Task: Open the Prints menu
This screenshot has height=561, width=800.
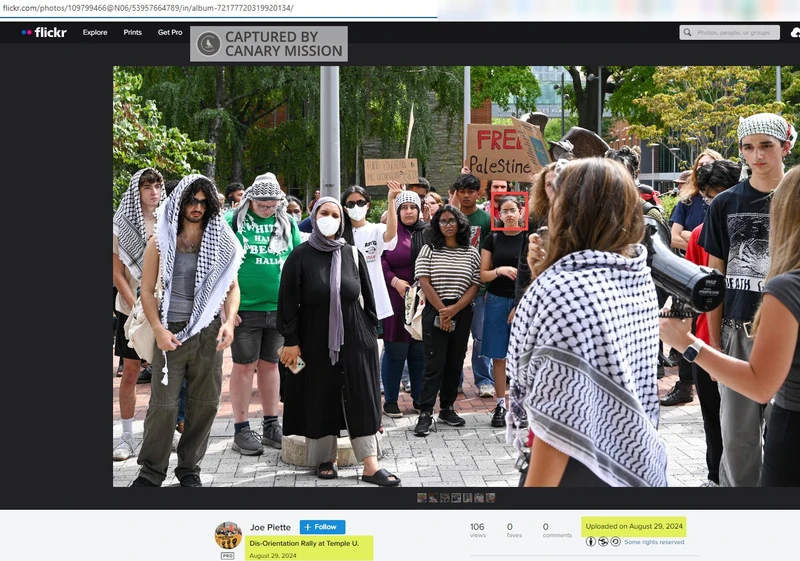Action: (x=132, y=32)
